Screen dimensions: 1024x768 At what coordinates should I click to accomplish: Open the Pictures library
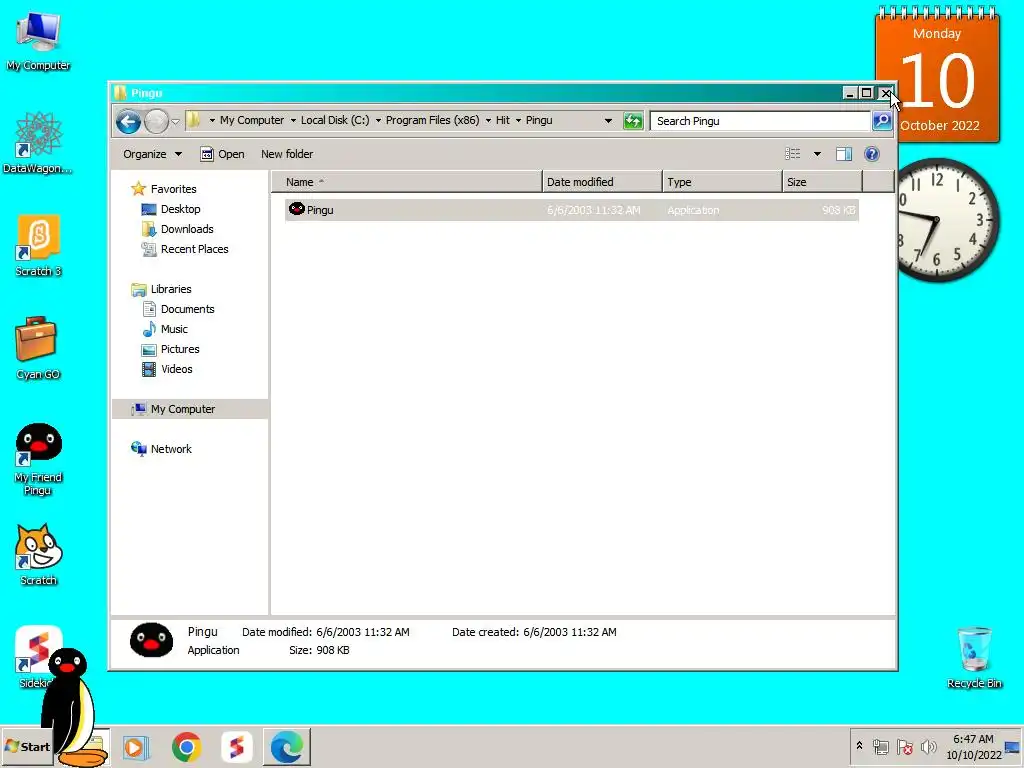coord(171,349)
